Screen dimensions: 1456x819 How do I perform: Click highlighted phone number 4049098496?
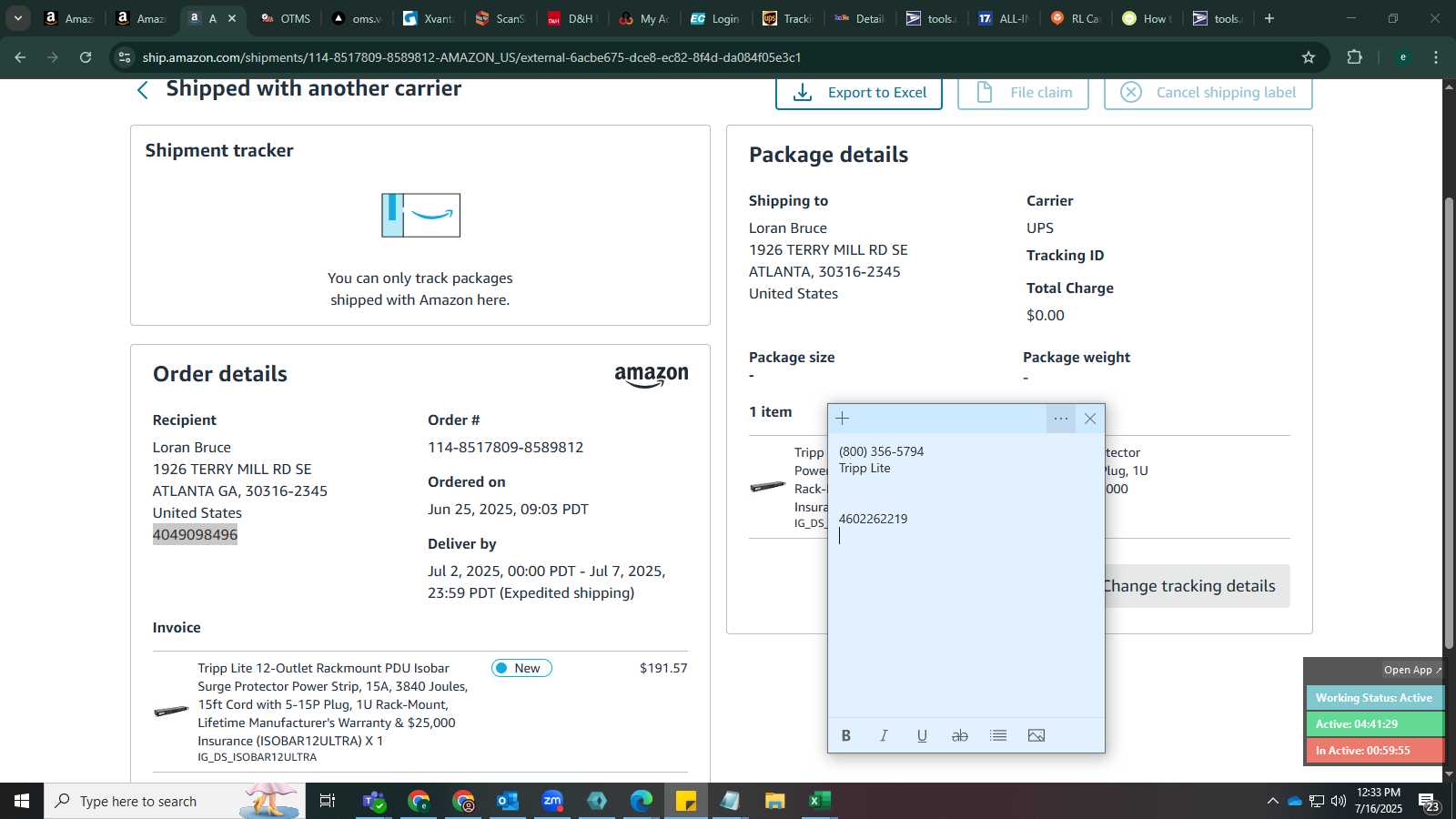(195, 534)
